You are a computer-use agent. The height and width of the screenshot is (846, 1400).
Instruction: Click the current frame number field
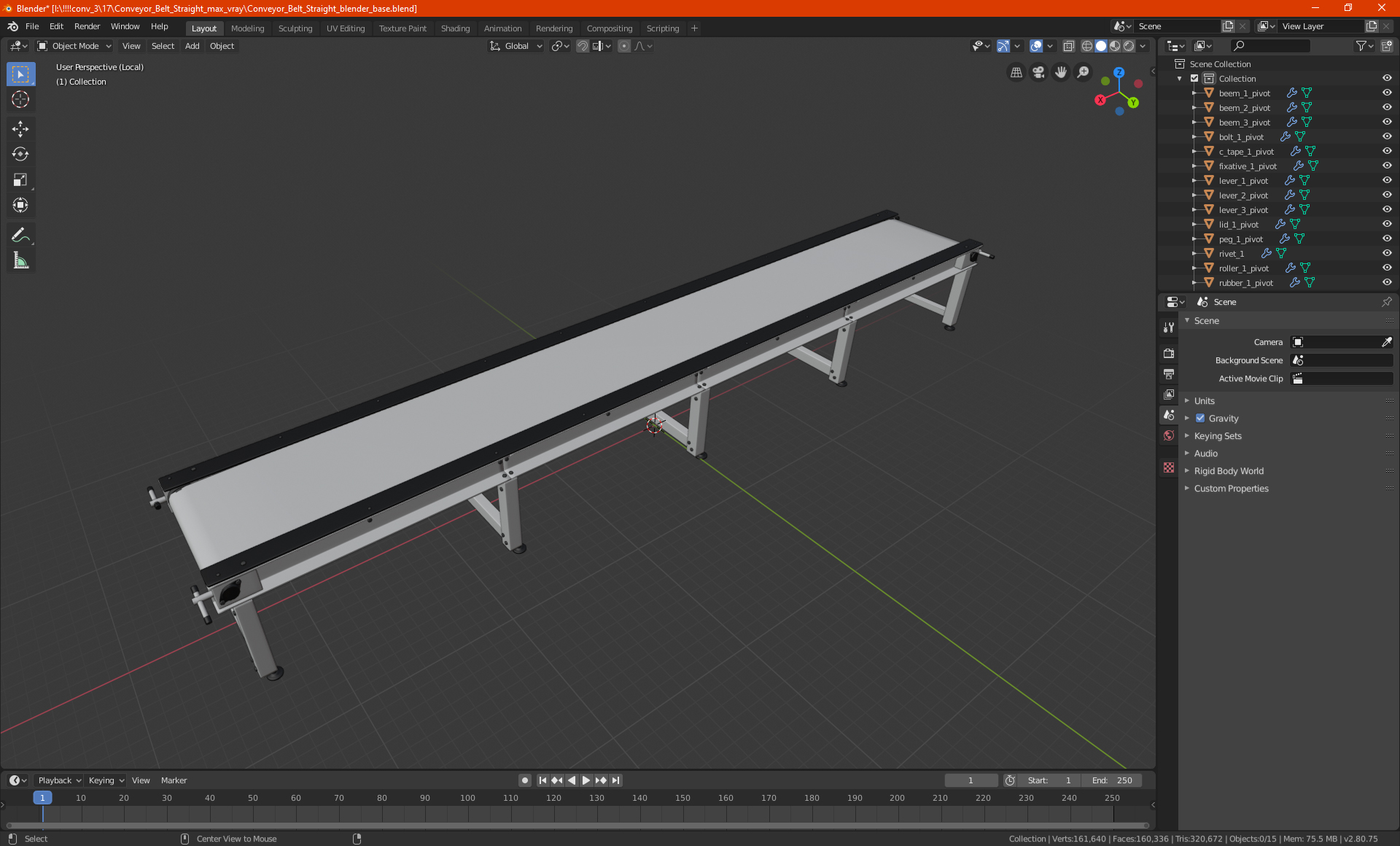click(971, 780)
